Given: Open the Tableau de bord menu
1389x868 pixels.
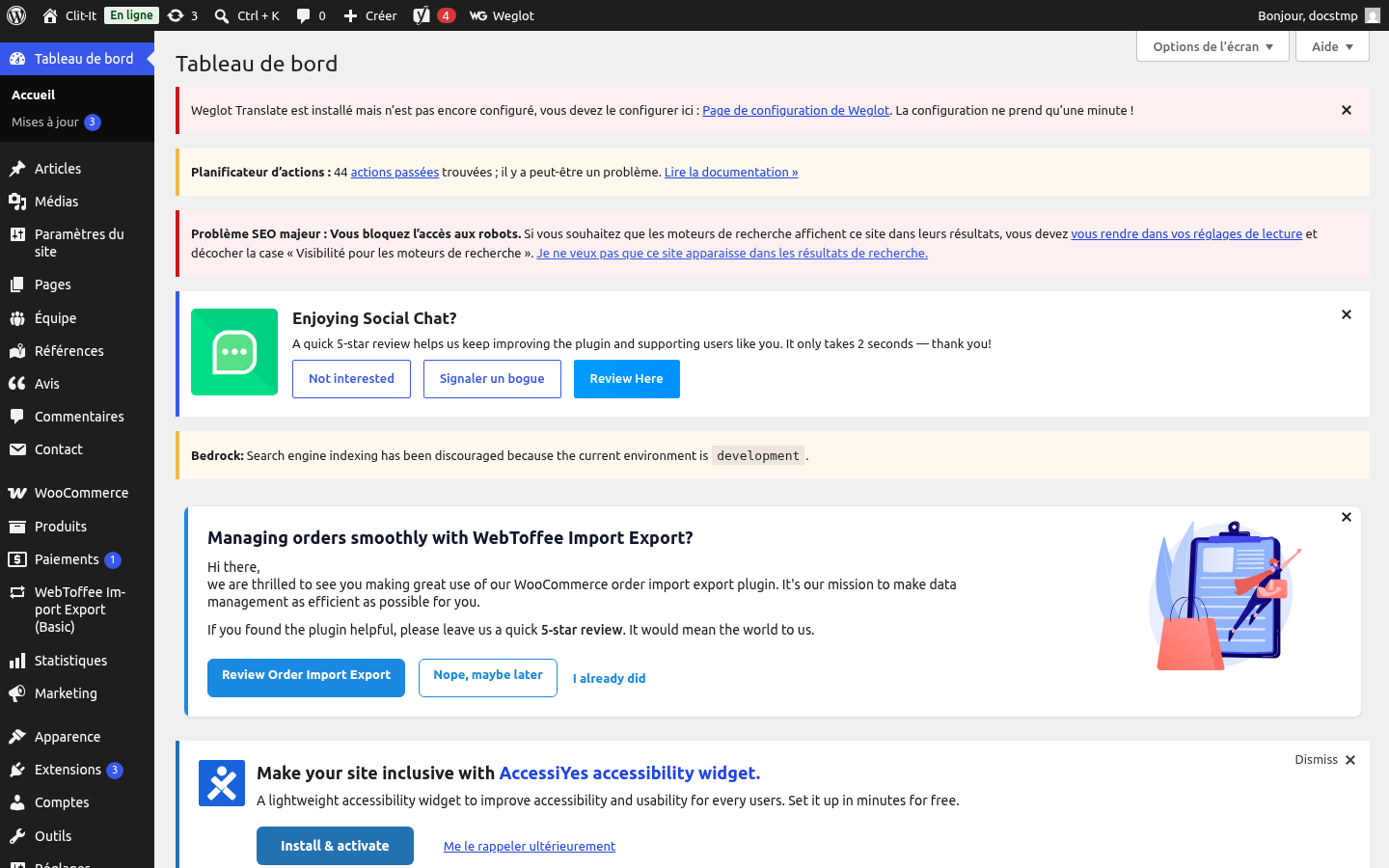Looking at the screenshot, I should (77, 59).
